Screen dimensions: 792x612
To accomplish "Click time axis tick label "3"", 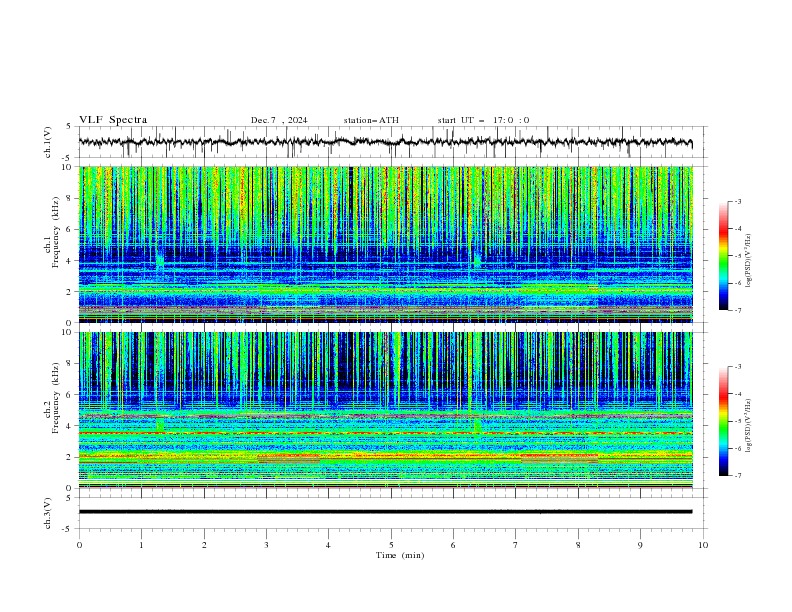I will (x=266, y=545).
